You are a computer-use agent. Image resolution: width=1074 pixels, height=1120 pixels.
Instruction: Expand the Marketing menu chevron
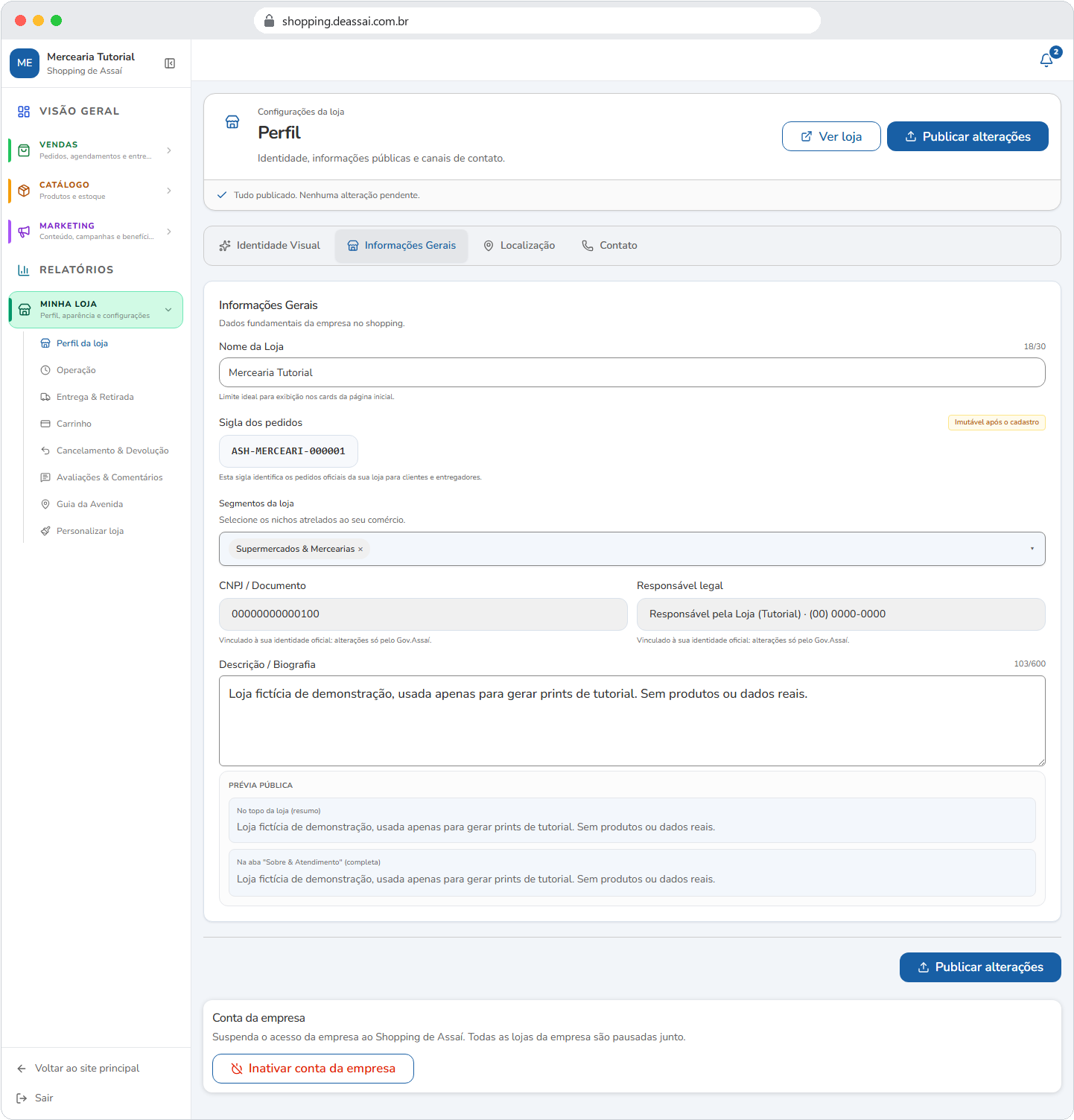click(x=169, y=231)
